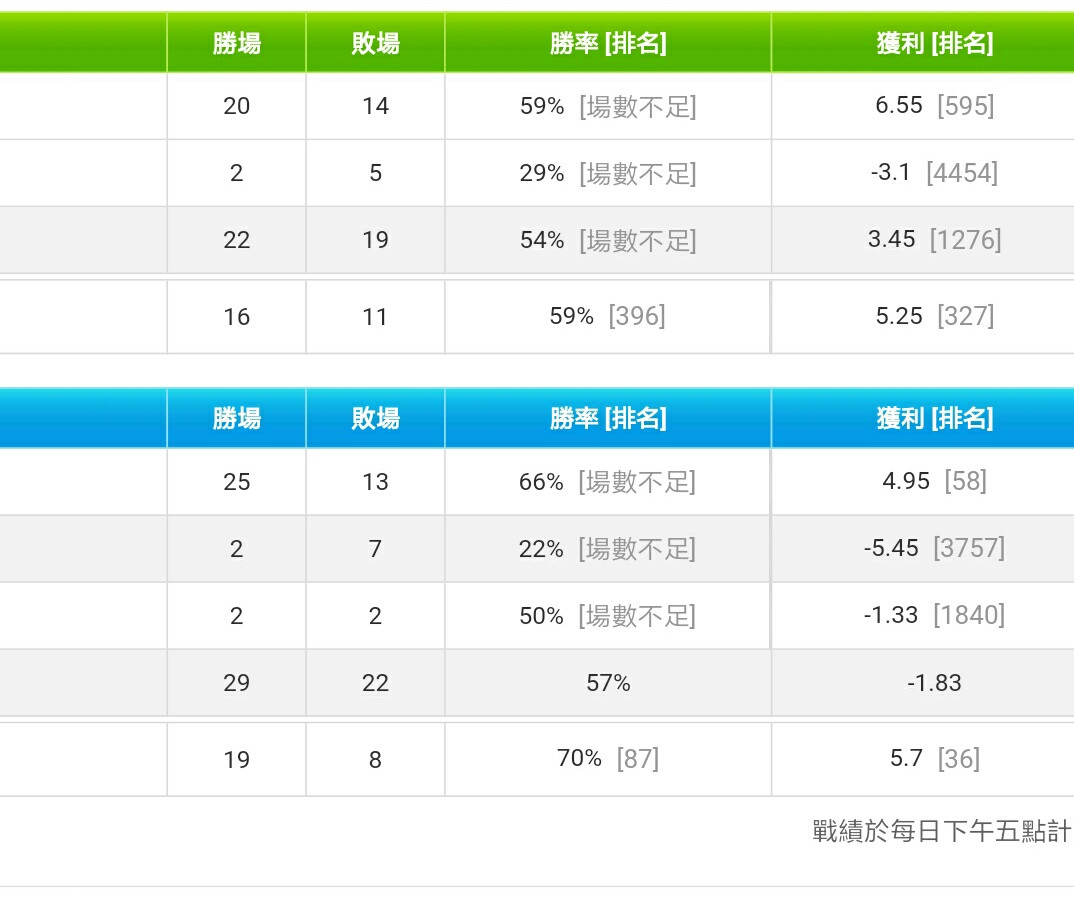Screen dimensions: 1074x905
Task: Click the profit rank [1276]
Action: click(966, 240)
